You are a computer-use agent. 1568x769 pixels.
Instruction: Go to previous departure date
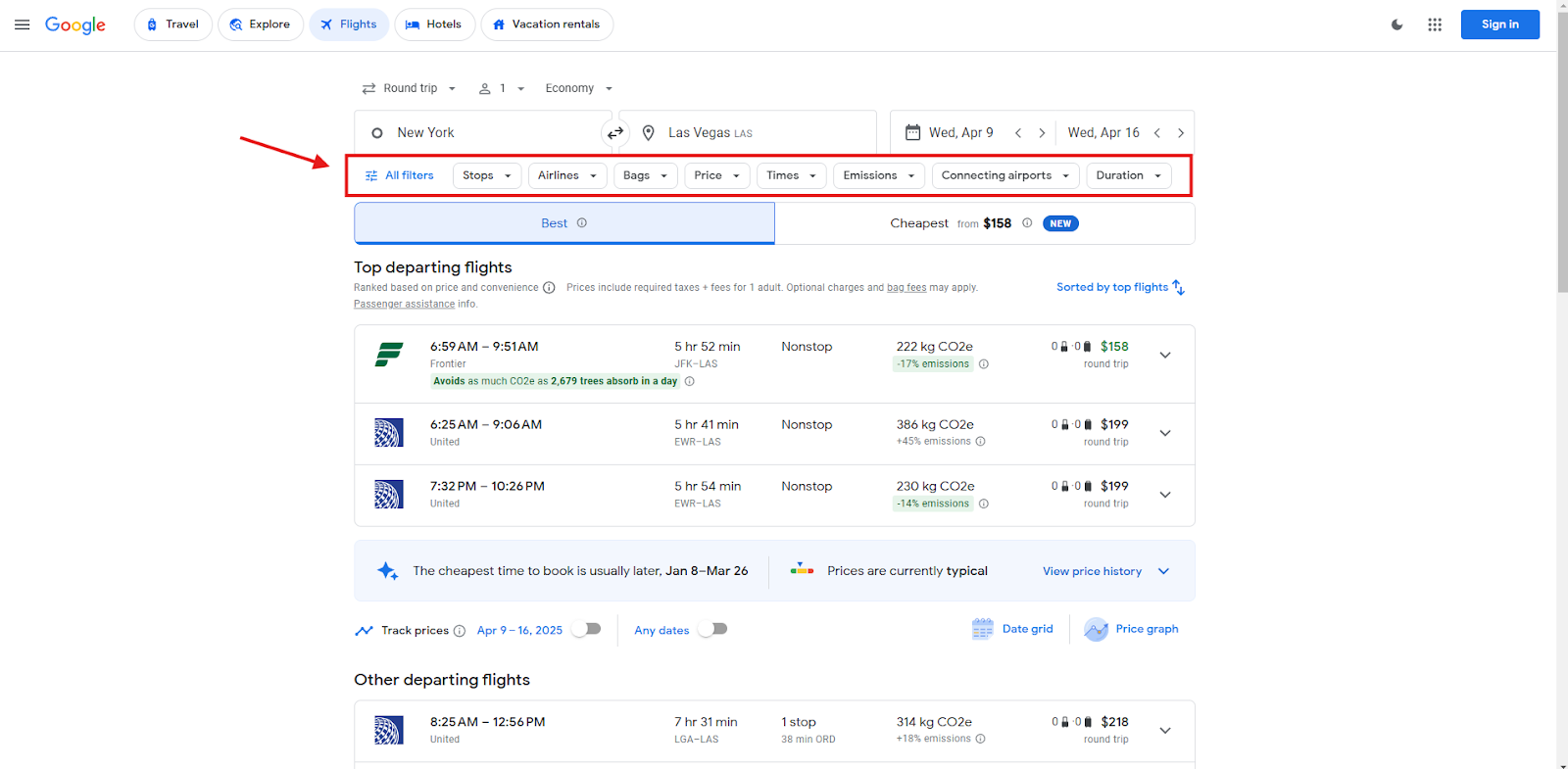coord(1018,133)
